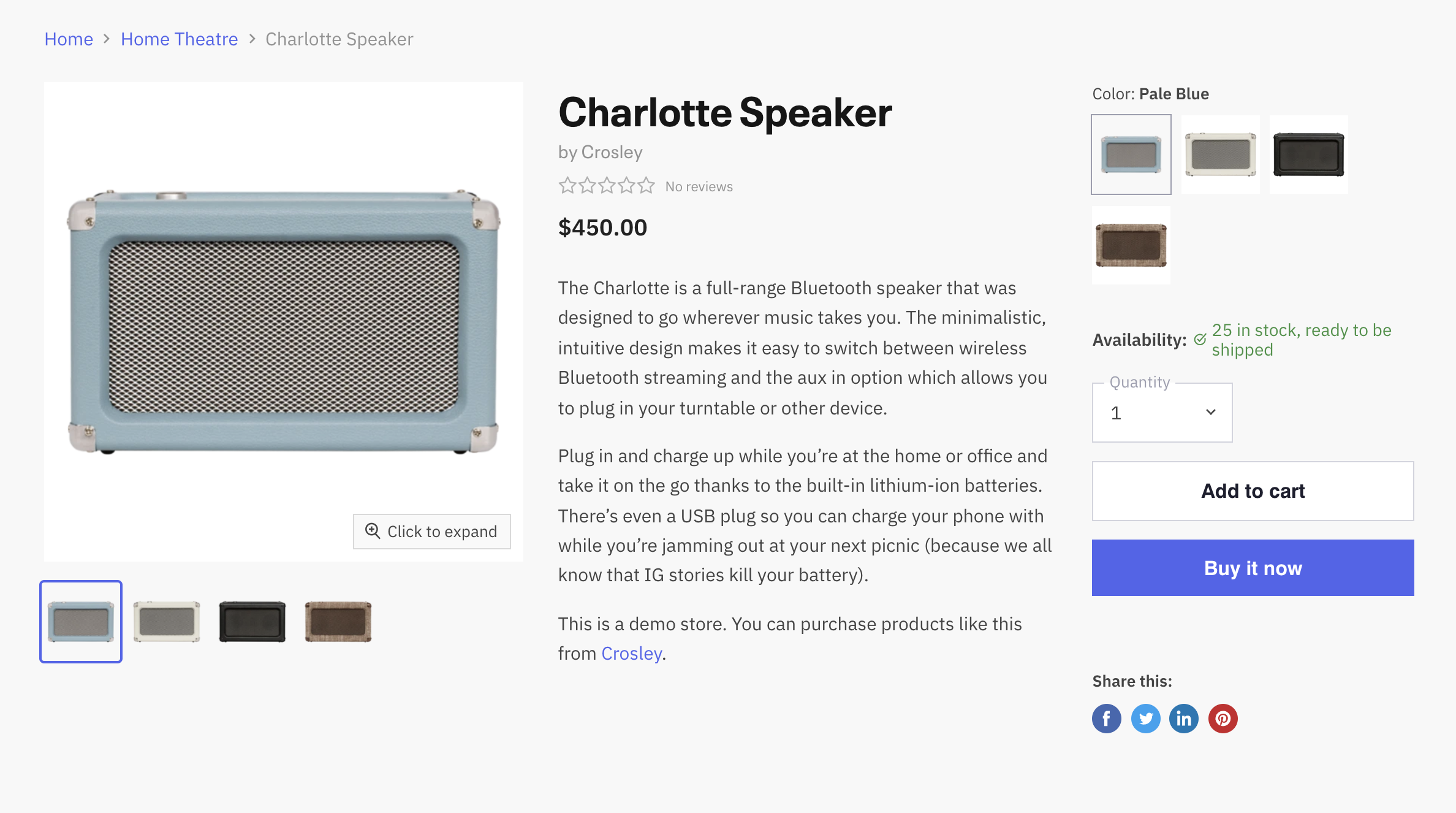
Task: Open the Quantity dropdown
Action: tap(1161, 412)
